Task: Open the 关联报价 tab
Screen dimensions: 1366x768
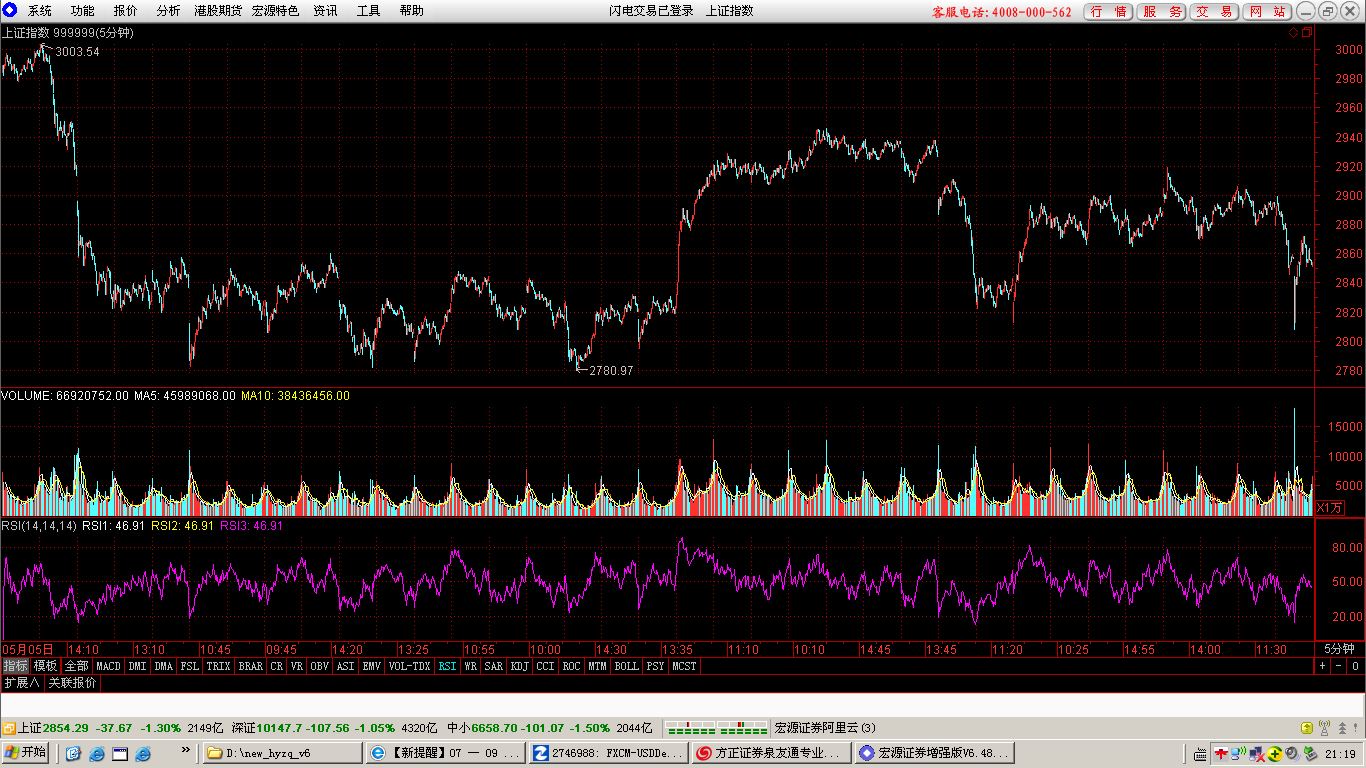Action: [x=73, y=683]
